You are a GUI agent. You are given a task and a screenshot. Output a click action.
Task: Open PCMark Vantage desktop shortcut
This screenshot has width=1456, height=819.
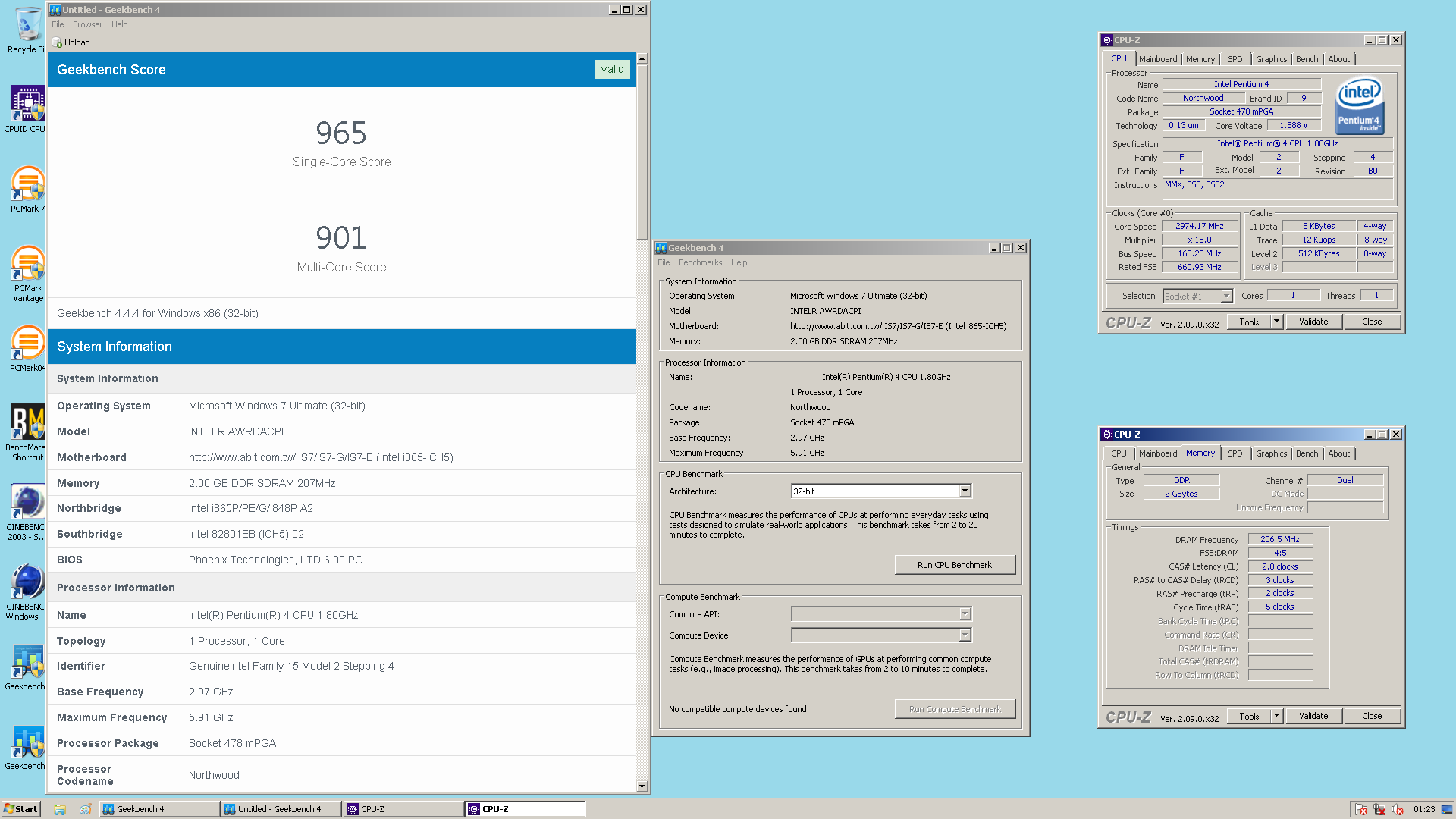click(27, 273)
